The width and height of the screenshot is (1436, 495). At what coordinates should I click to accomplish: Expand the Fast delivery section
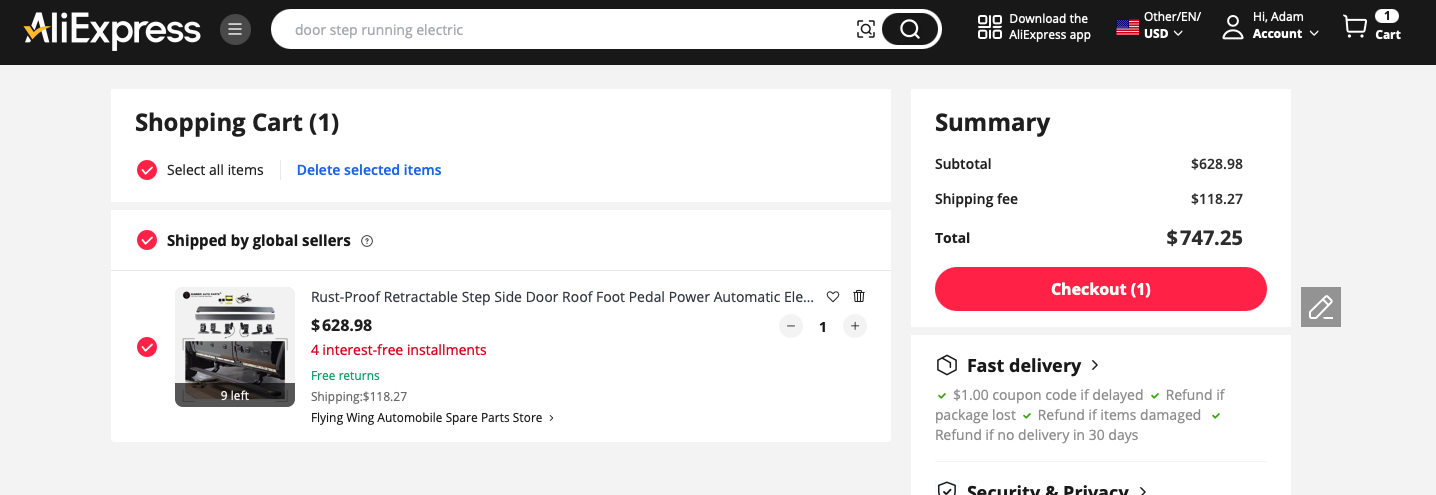tap(1018, 365)
